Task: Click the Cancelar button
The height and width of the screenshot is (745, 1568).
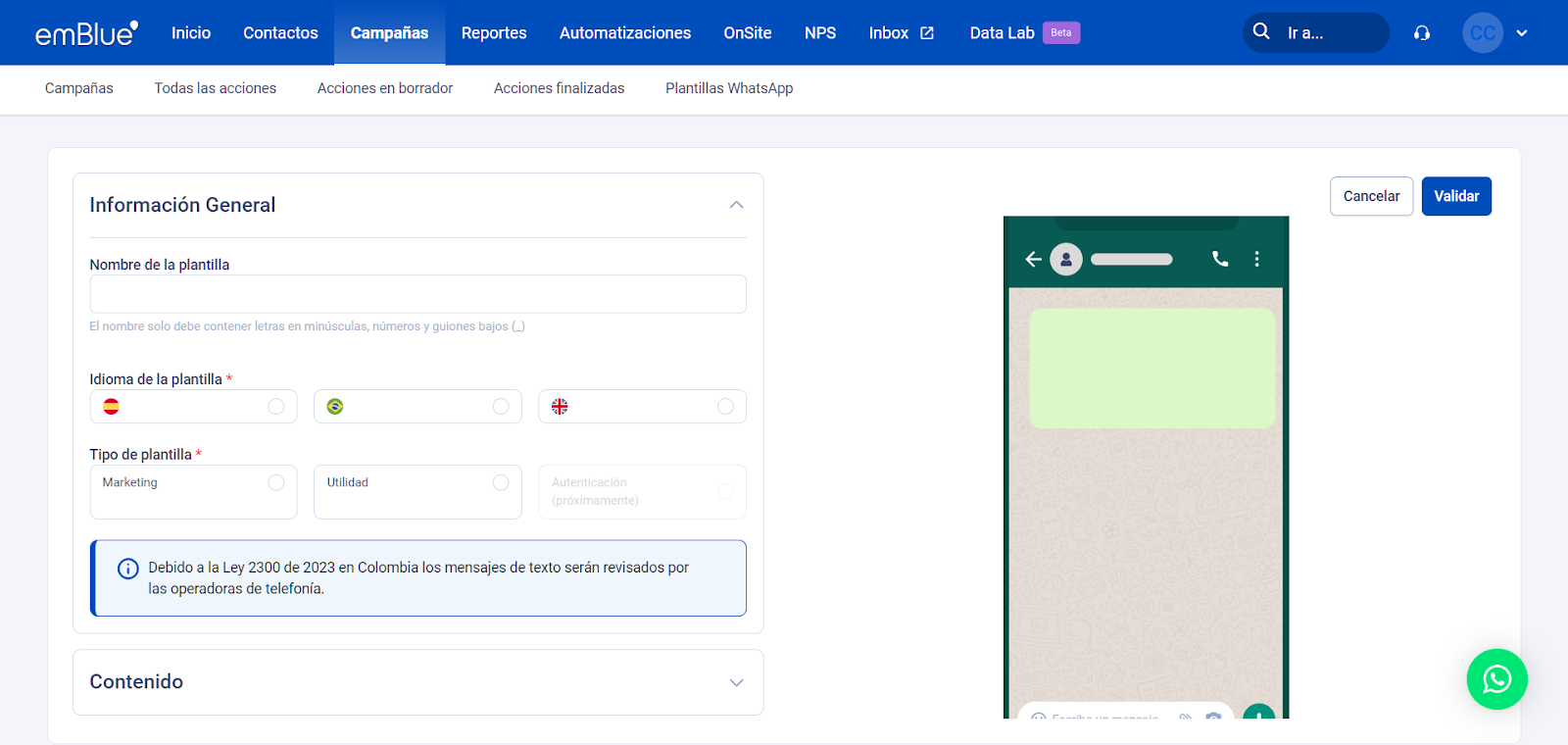Action: pos(1371,196)
